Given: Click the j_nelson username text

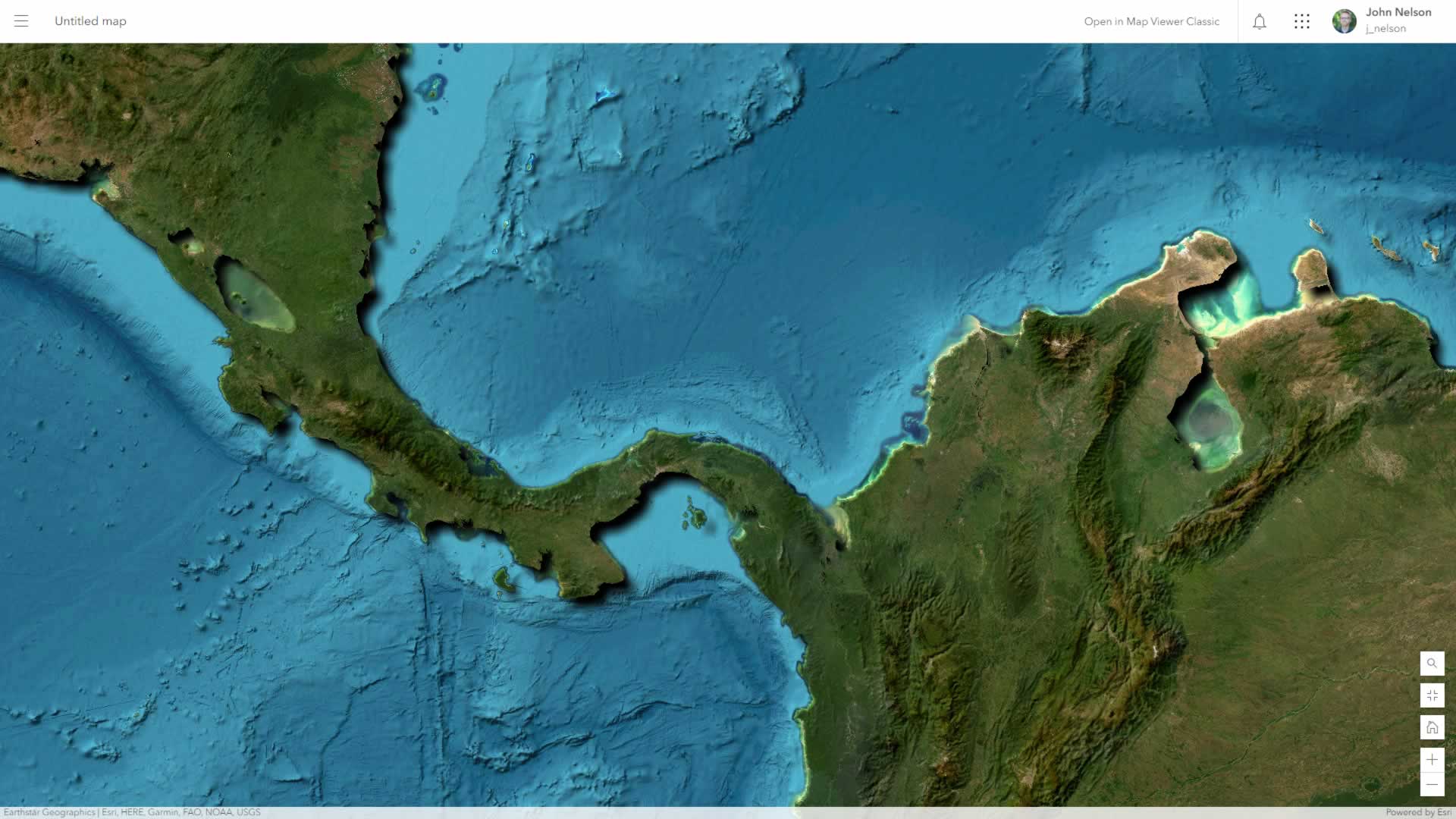Looking at the screenshot, I should tap(1385, 29).
